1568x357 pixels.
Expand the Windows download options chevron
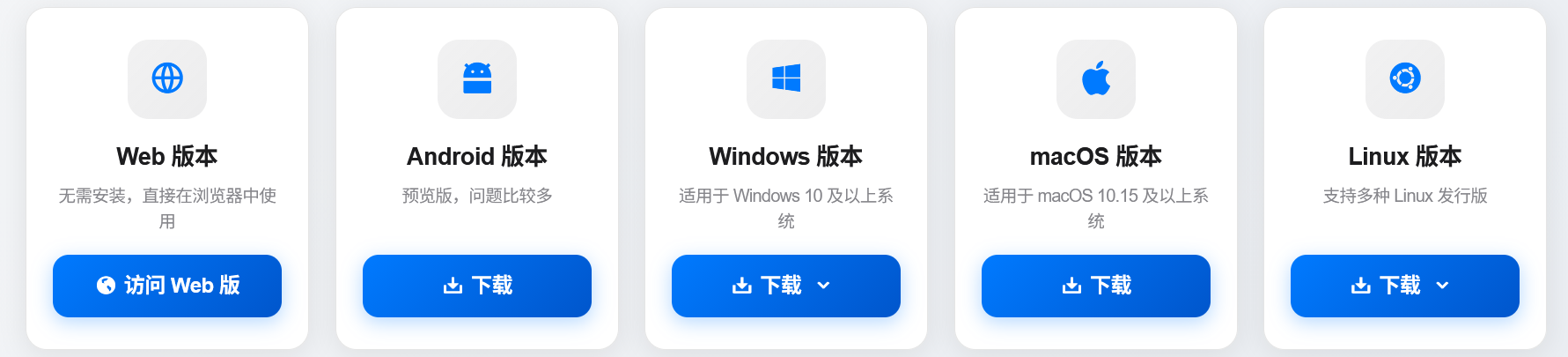[824, 286]
